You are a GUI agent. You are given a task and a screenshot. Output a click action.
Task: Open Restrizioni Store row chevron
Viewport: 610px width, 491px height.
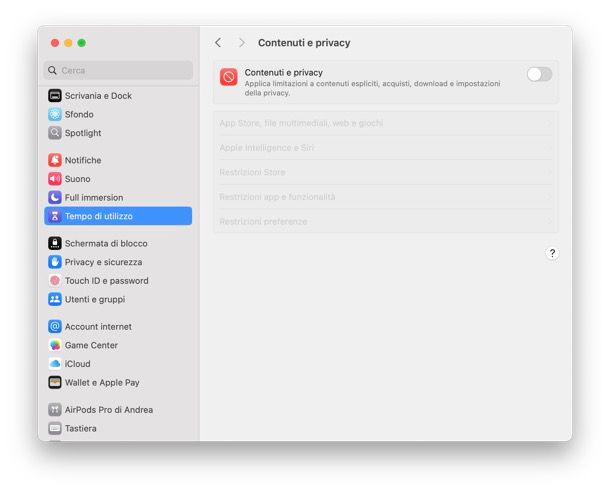pos(549,173)
